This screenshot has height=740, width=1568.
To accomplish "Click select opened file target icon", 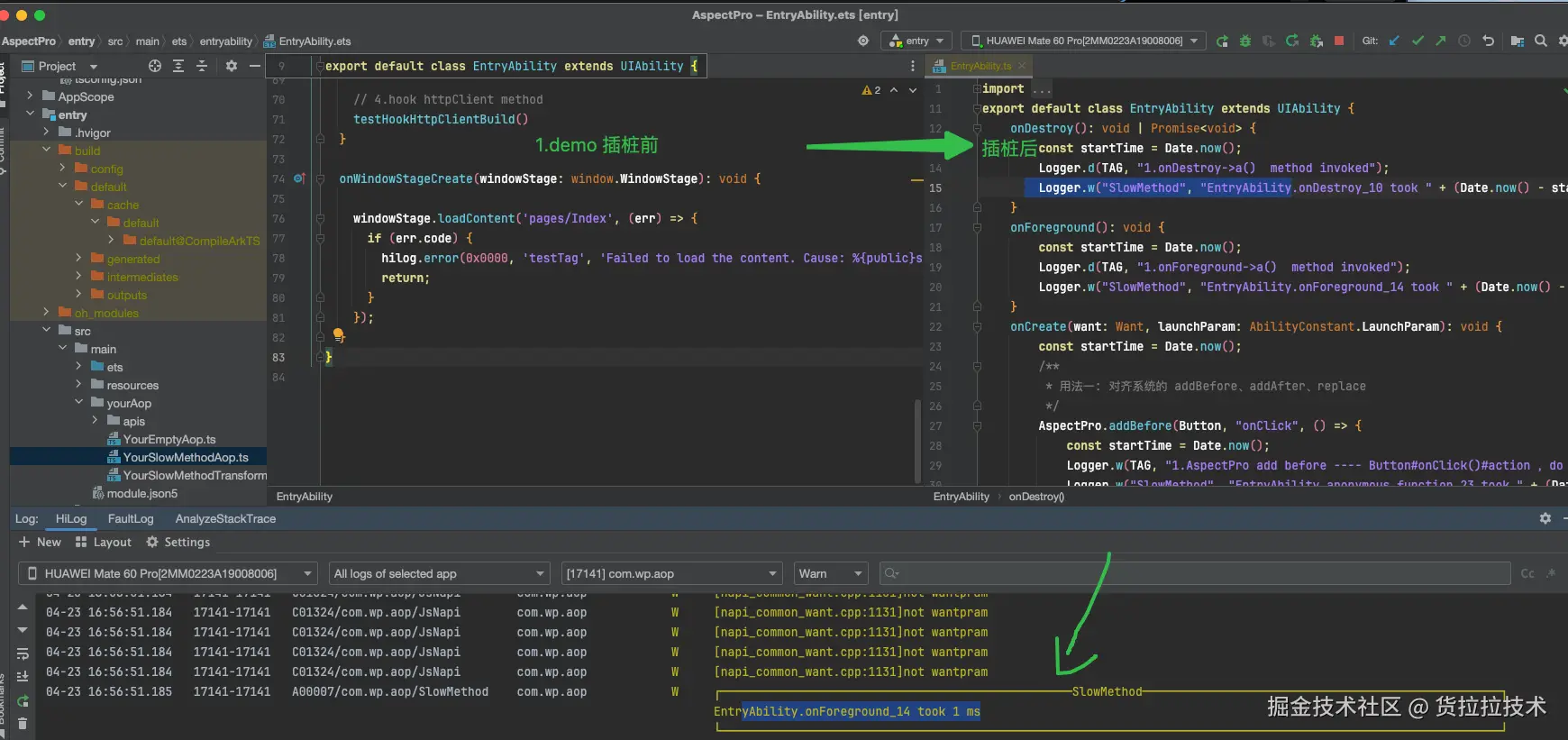I will click(x=155, y=66).
